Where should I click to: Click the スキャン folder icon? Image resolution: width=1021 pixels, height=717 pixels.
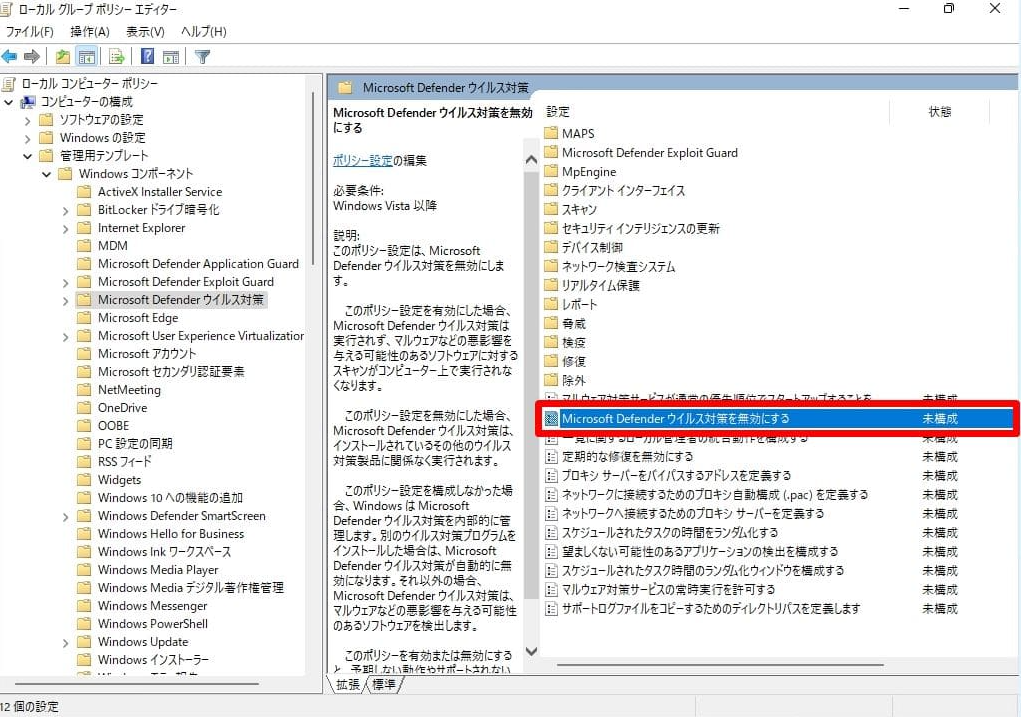coord(551,209)
